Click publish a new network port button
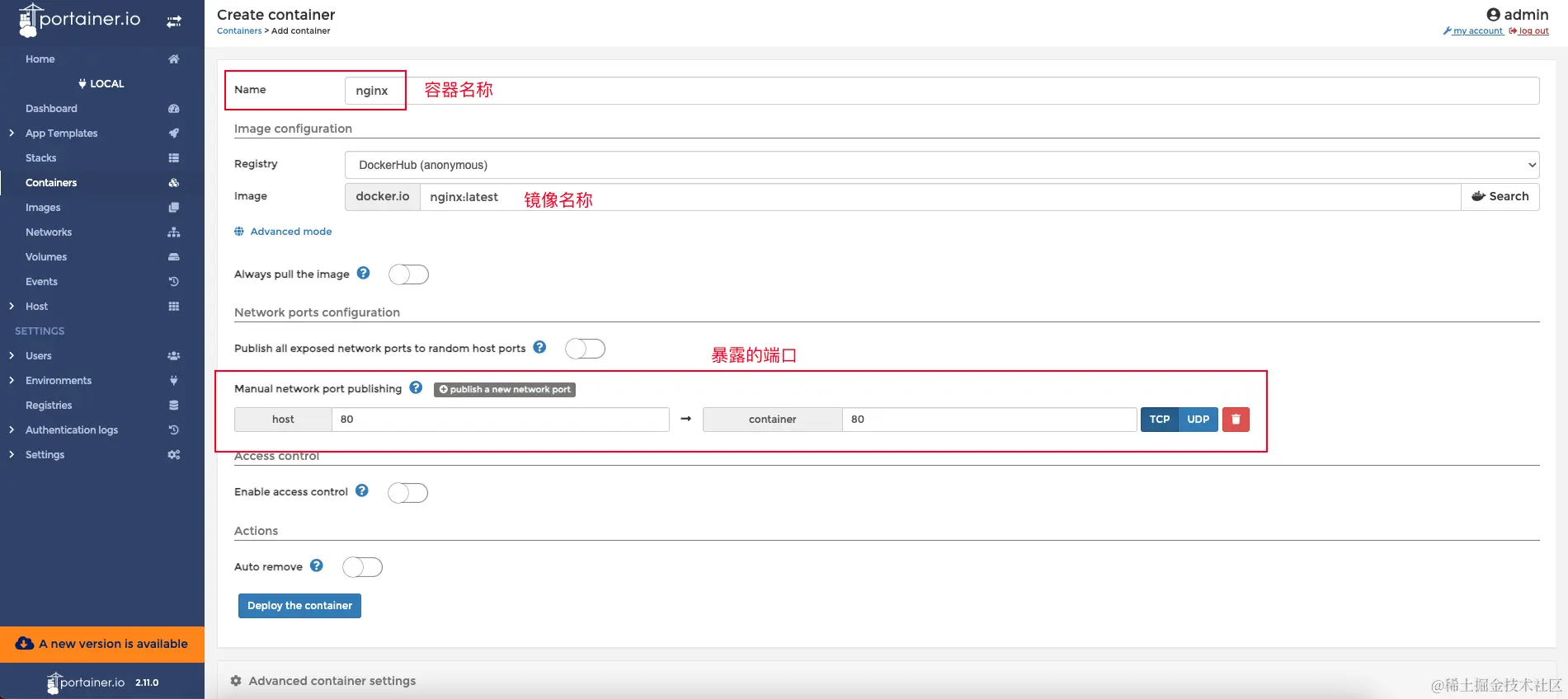The width and height of the screenshot is (1568, 699). point(504,389)
